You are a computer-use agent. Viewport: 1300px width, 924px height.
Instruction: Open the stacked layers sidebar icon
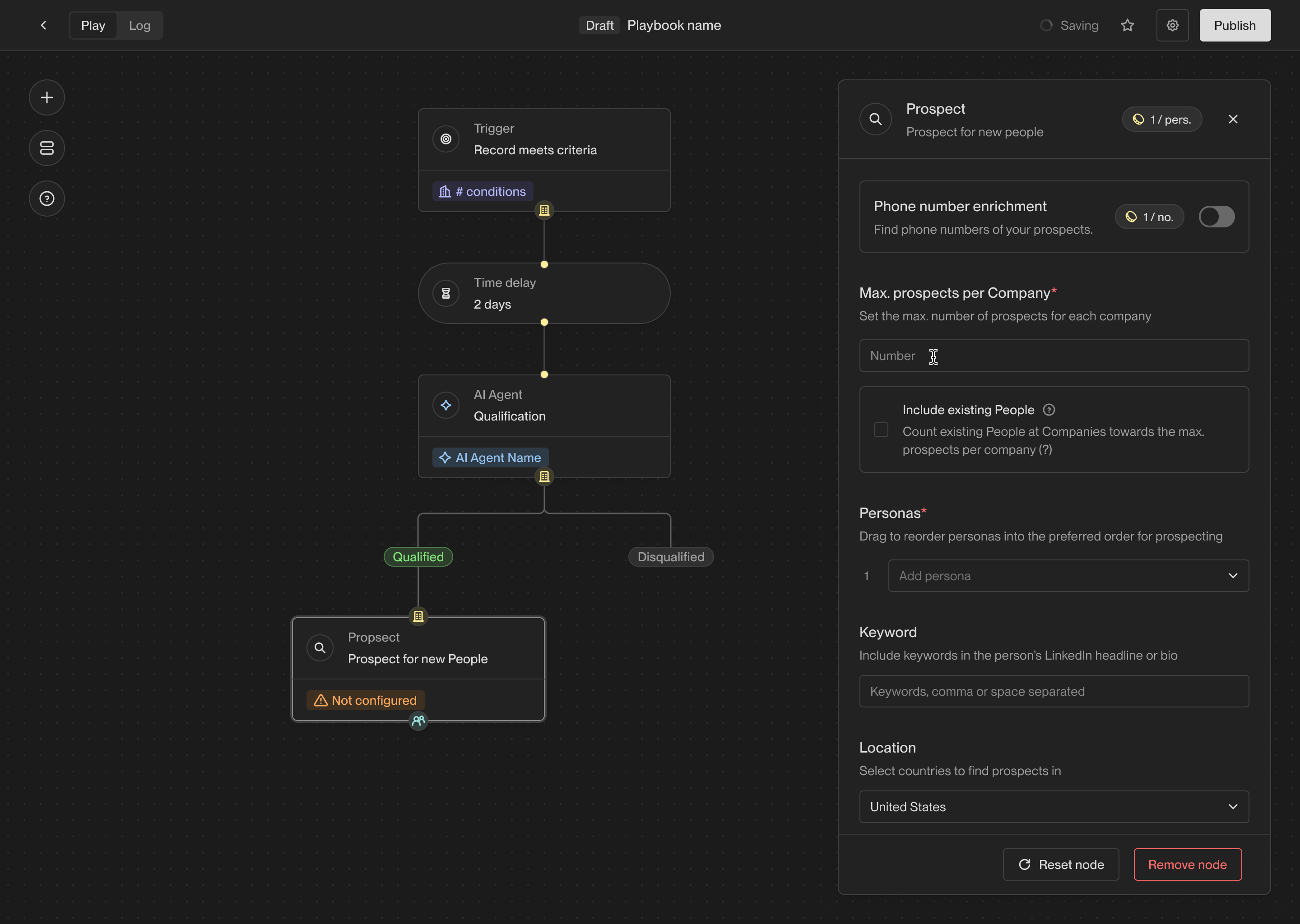pos(46,148)
